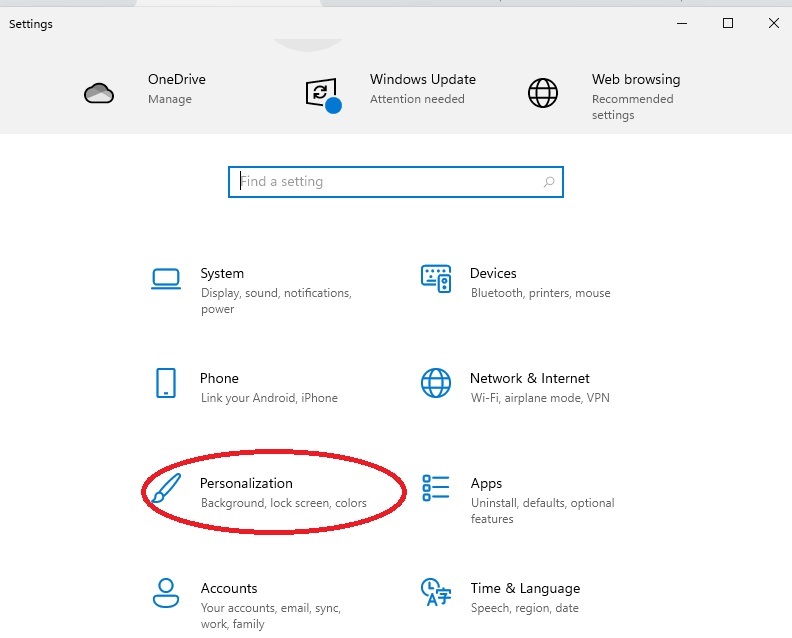
Task: Click 'Recommended settings' under Web browsing
Action: [632, 107]
